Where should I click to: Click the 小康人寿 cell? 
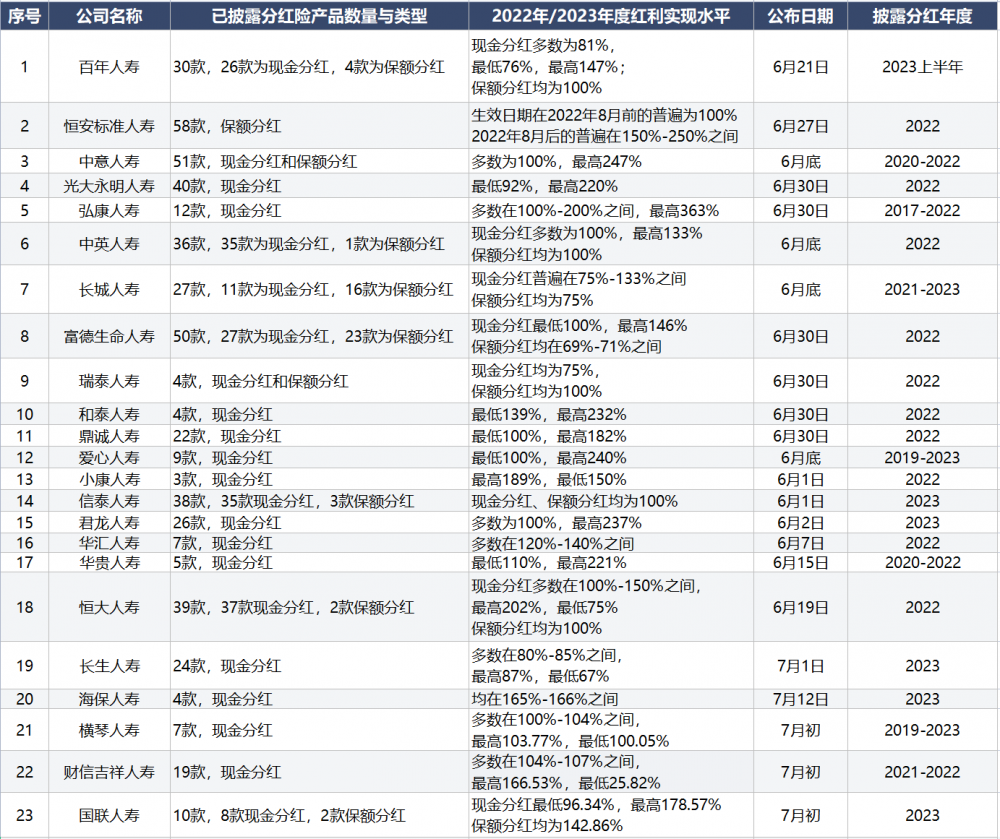[109, 479]
